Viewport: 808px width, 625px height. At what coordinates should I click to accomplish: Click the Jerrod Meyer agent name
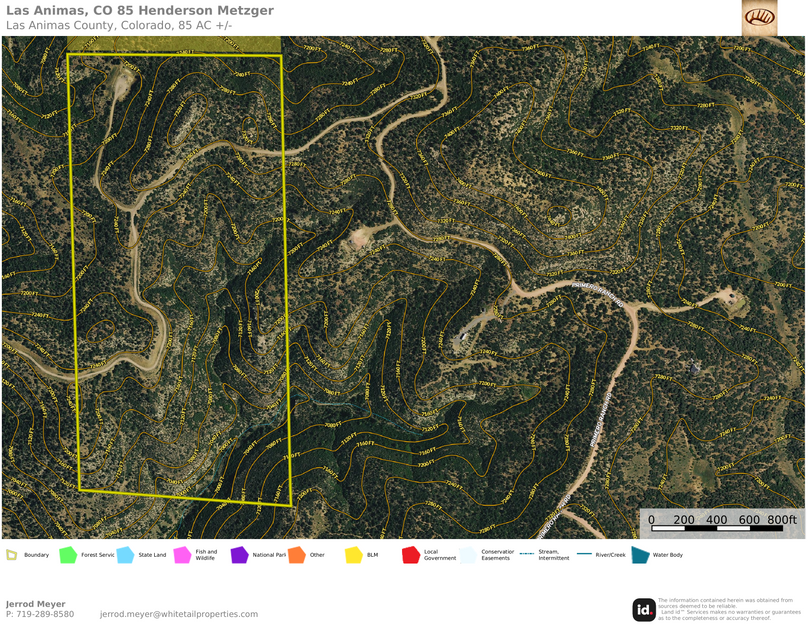[x=36, y=604]
